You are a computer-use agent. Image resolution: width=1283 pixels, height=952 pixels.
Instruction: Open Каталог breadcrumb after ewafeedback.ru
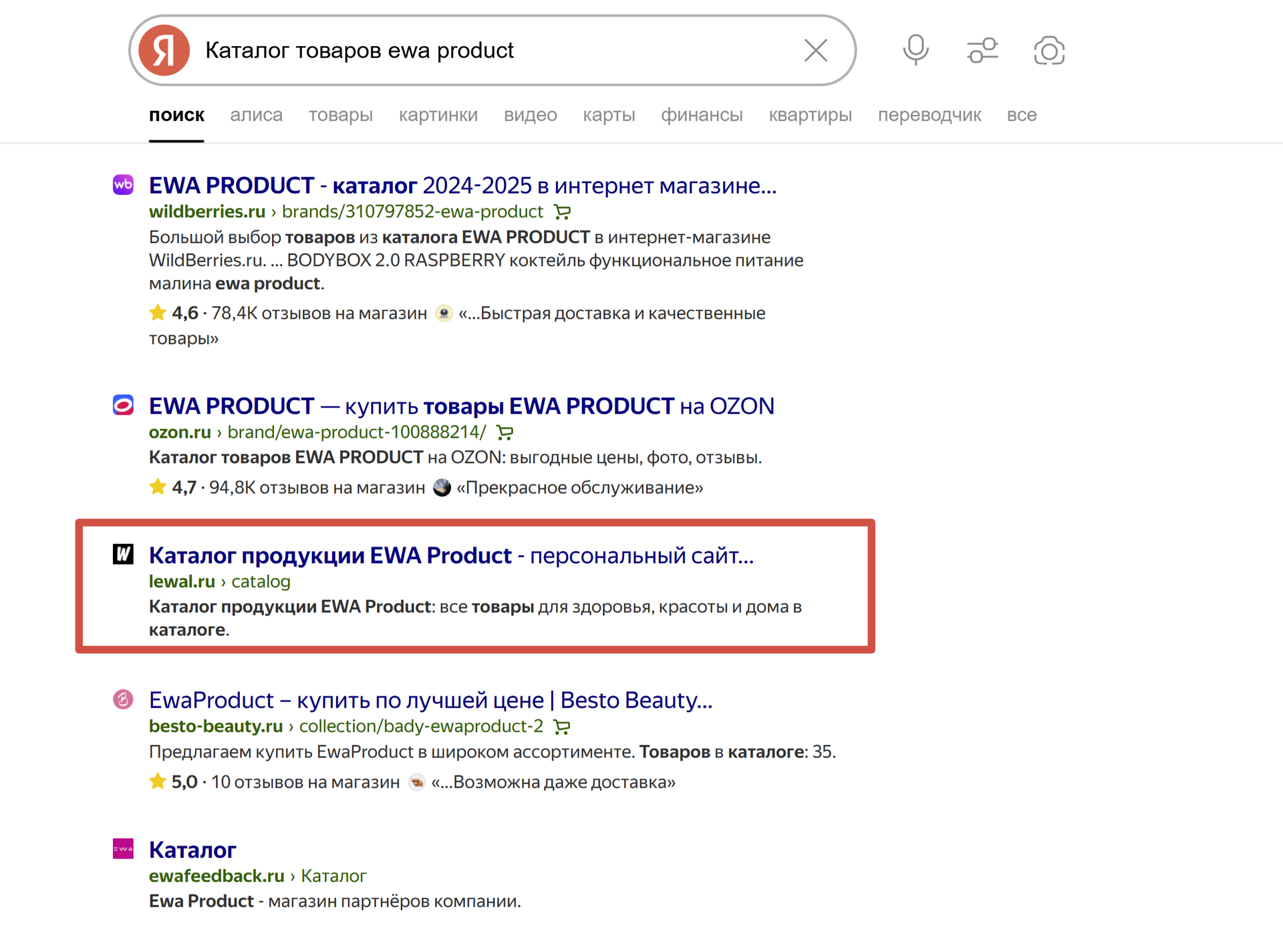click(333, 876)
